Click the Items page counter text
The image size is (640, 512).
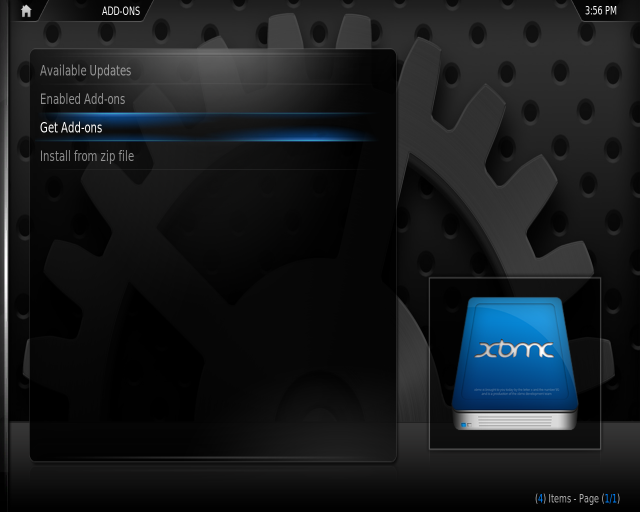click(x=577, y=499)
